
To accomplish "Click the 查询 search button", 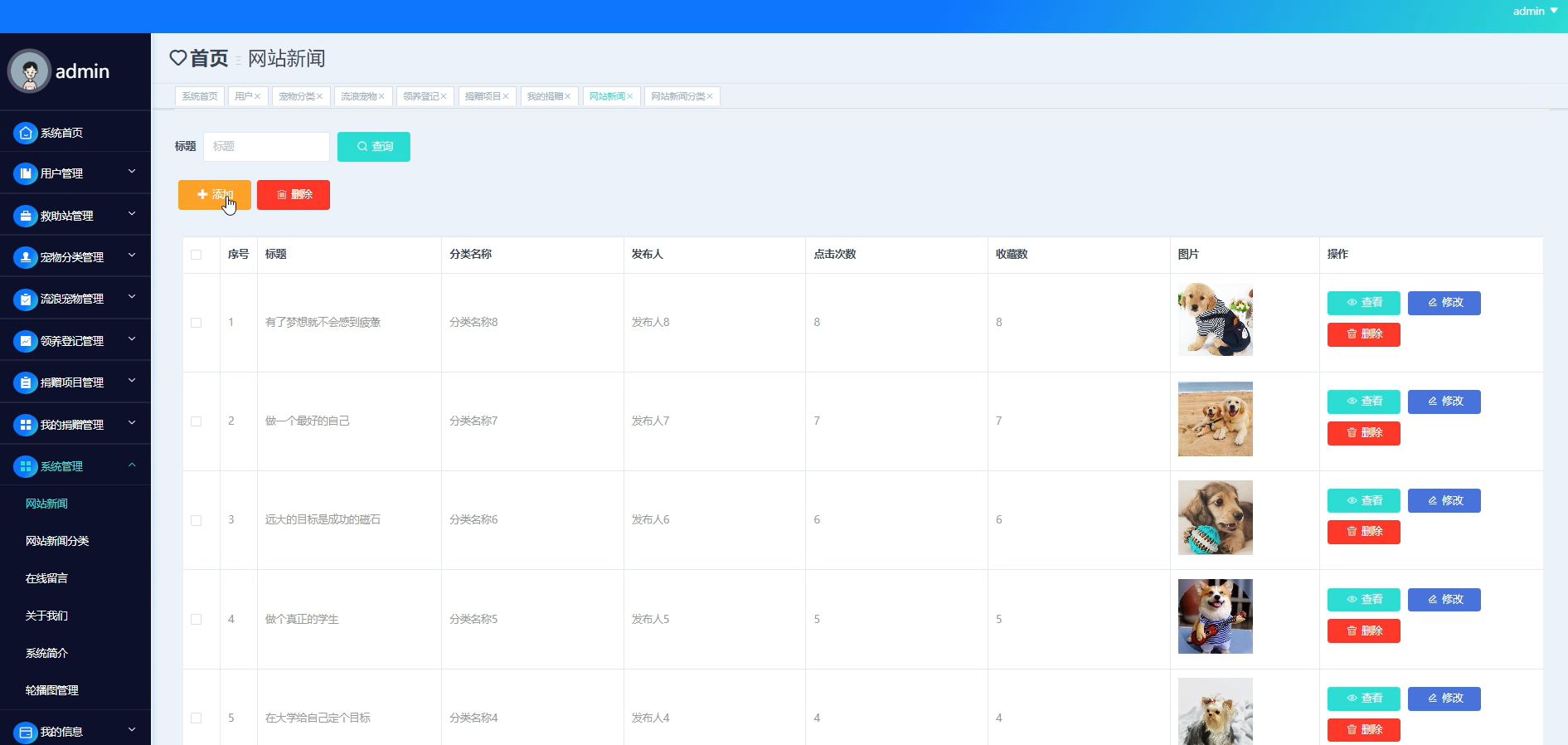I will point(374,147).
